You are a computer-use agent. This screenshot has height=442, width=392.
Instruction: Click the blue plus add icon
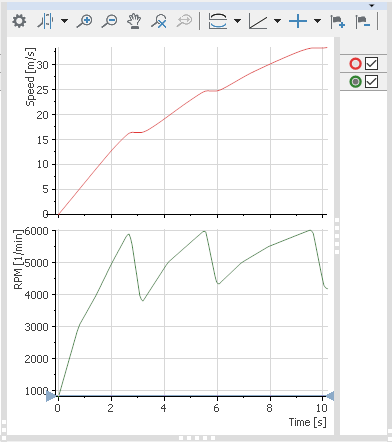tap(298, 21)
